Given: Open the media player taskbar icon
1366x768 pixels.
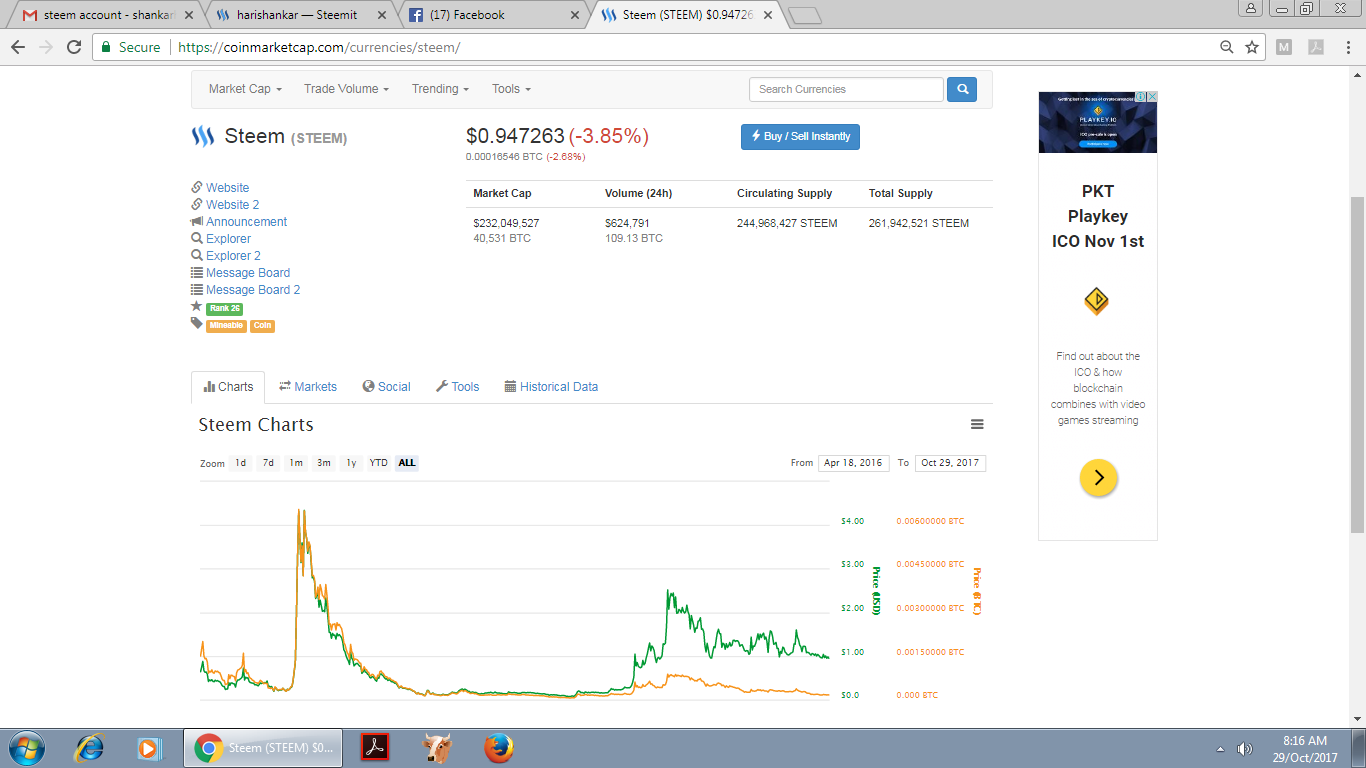Looking at the screenshot, I should (x=149, y=748).
